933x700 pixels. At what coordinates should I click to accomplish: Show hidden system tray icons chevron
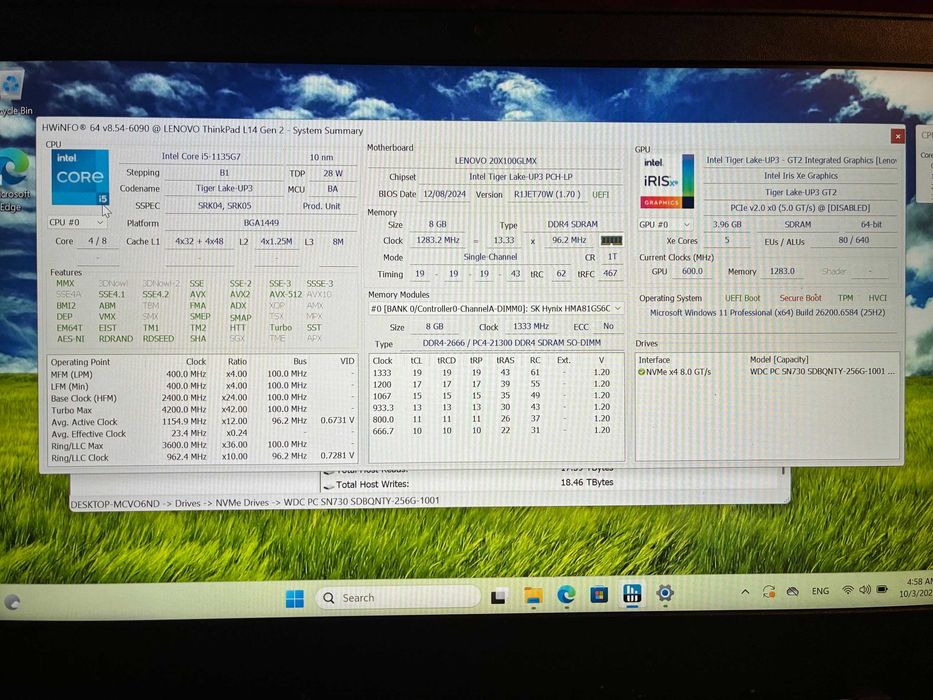point(745,592)
